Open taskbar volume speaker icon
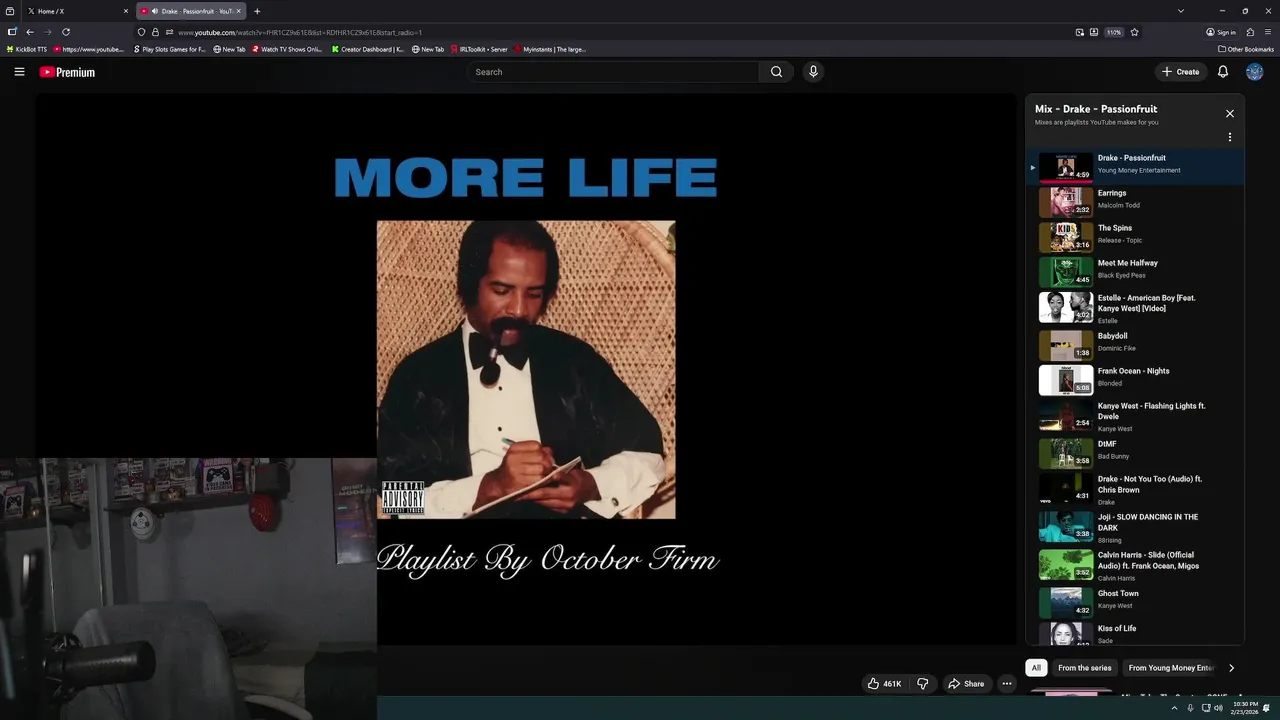The width and height of the screenshot is (1280, 720). 1218,708
